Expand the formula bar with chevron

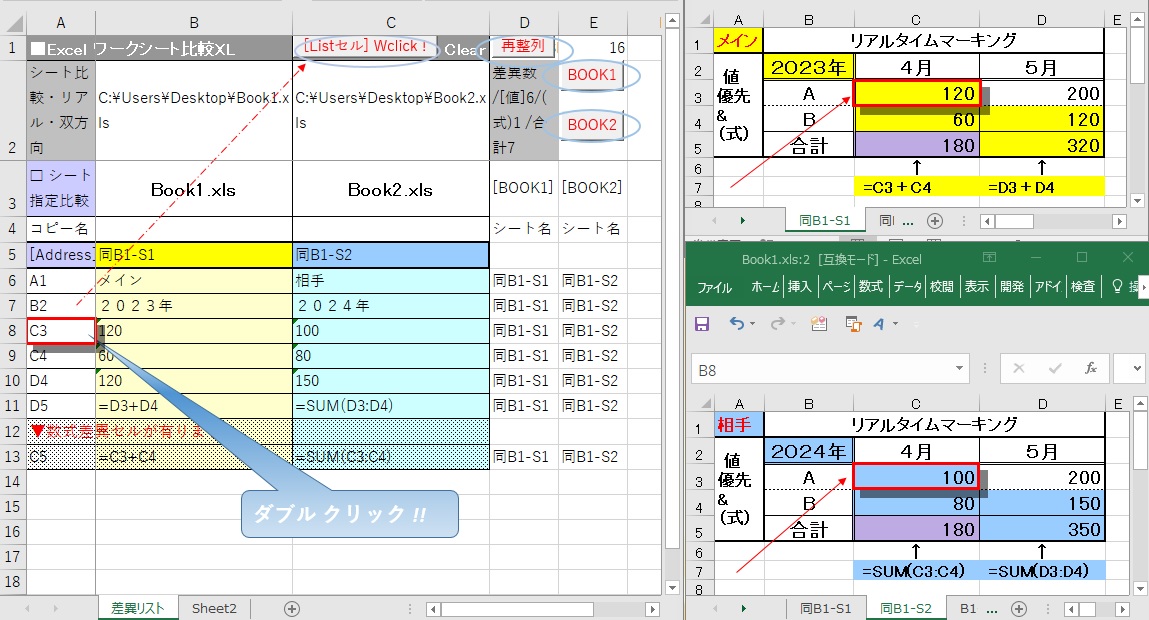[x=1138, y=369]
